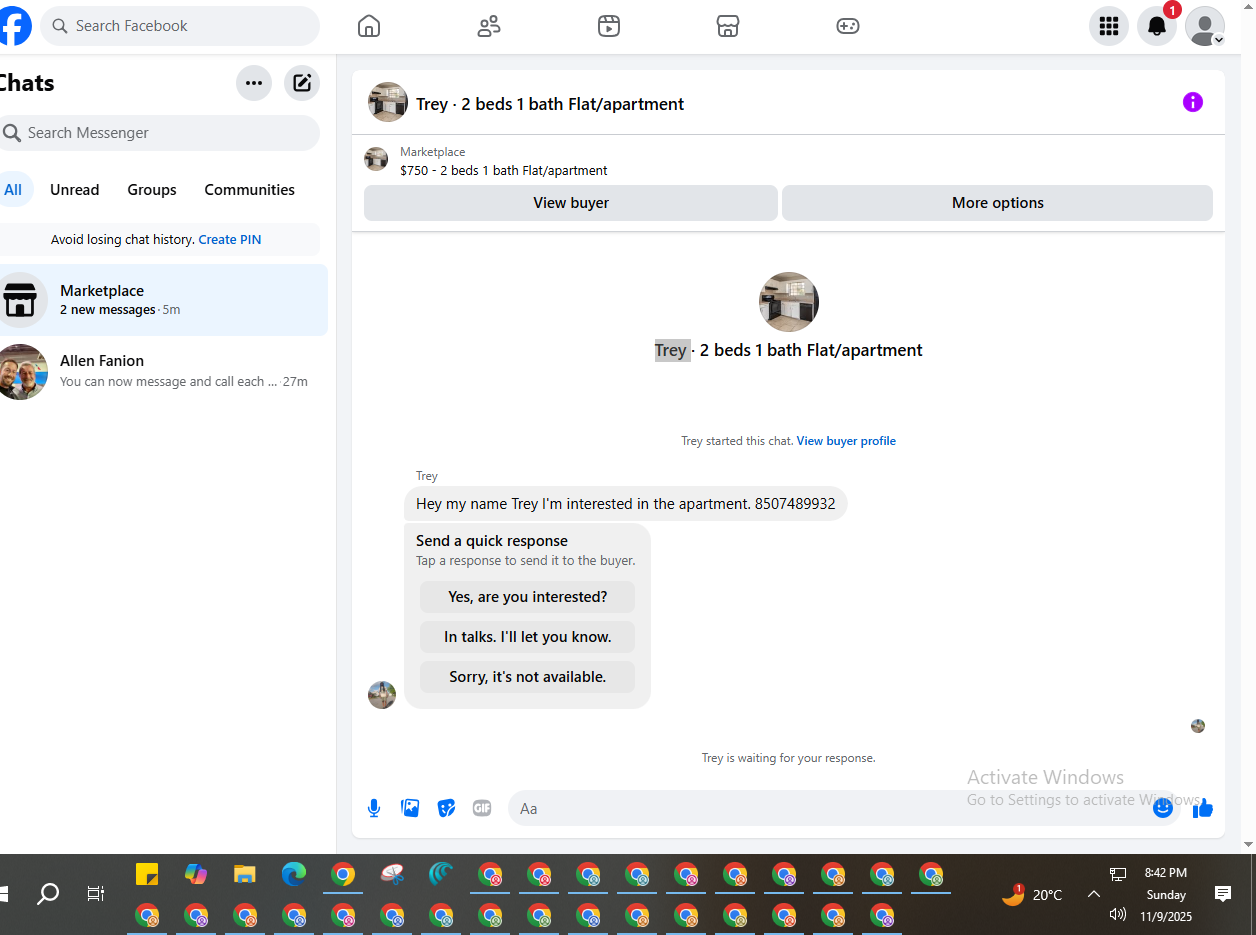This screenshot has height=935, width=1256.
Task: Open Copilot from the taskbar
Action: pos(196,874)
